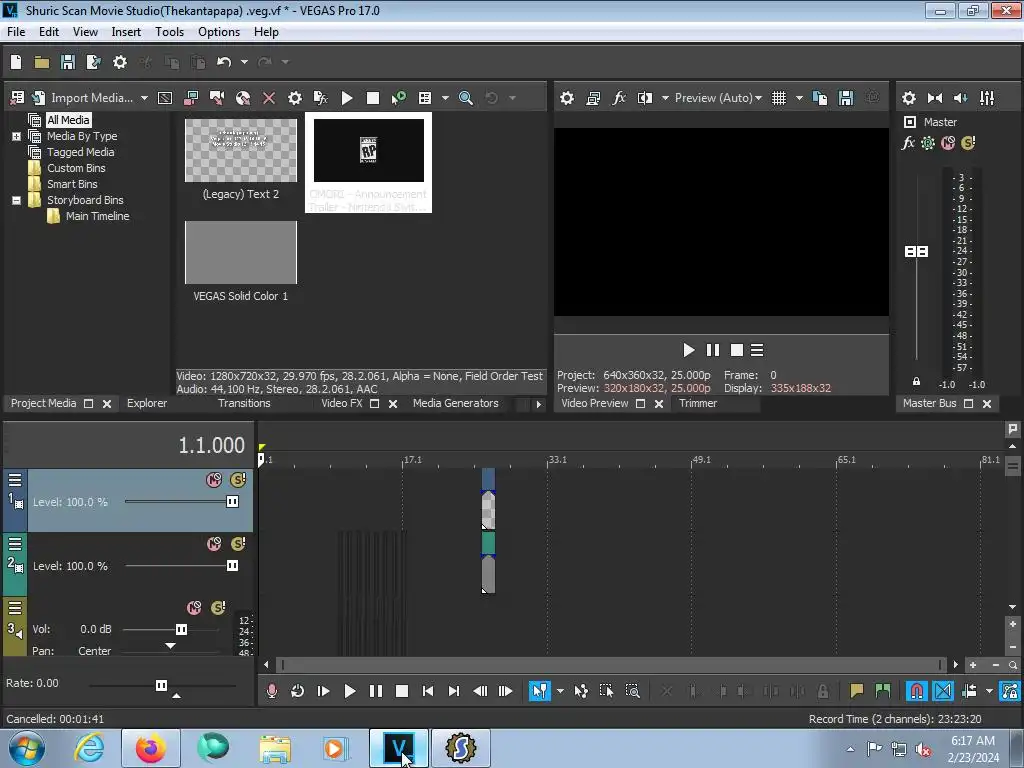
Task: Open the Master Bus audio properties gear
Action: coord(908,98)
